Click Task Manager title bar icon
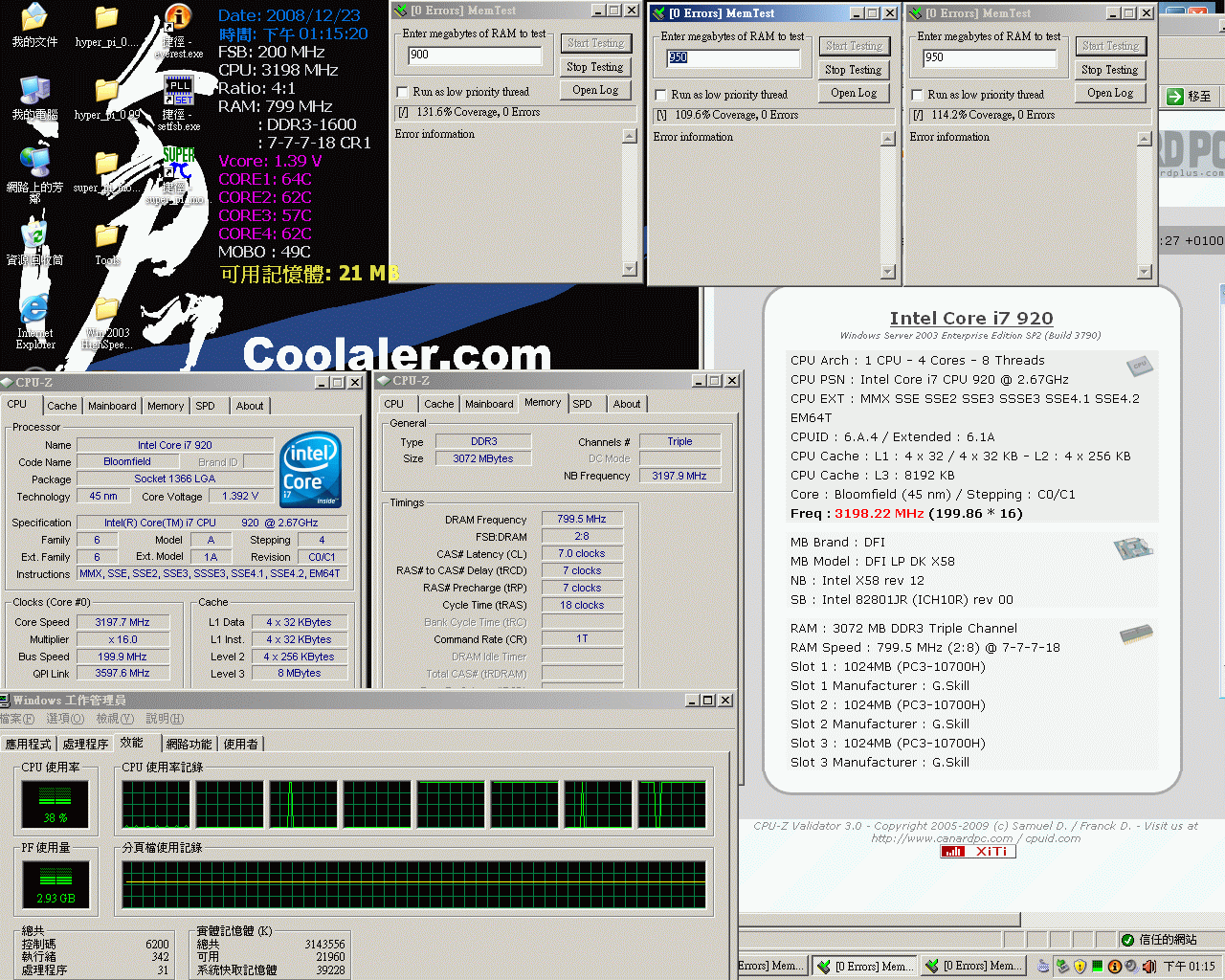The width and height of the screenshot is (1225, 980). pos(5,701)
